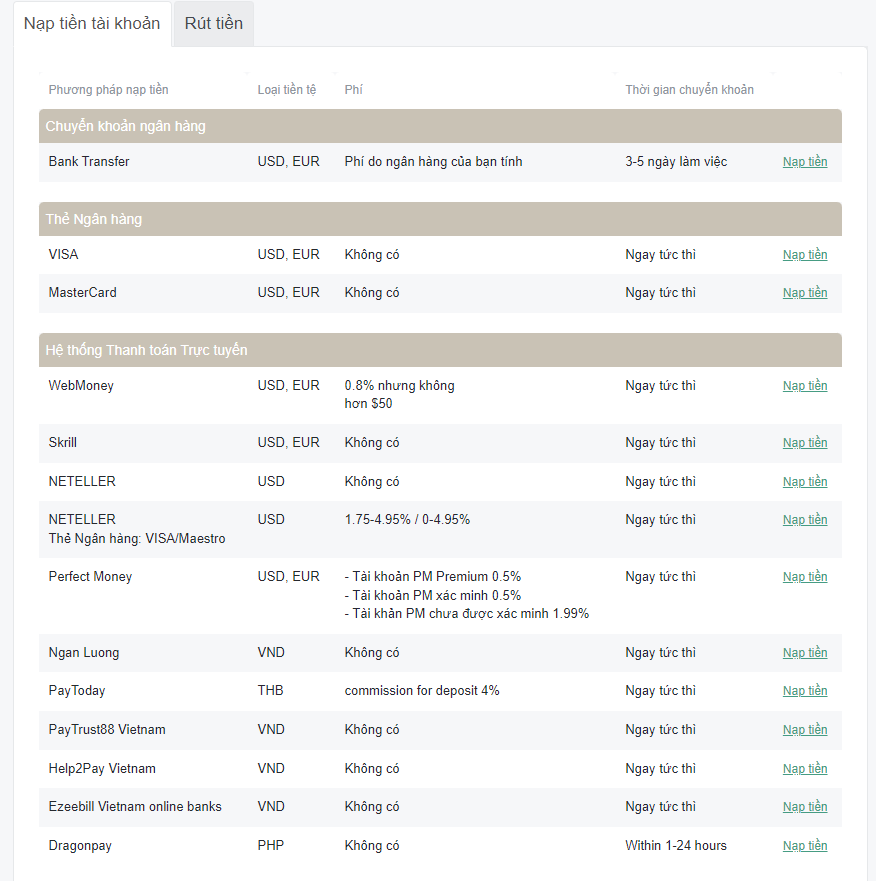Click Nạp tiền for NETELLER Không có row
Viewport: 876px width, 881px height.
point(805,482)
